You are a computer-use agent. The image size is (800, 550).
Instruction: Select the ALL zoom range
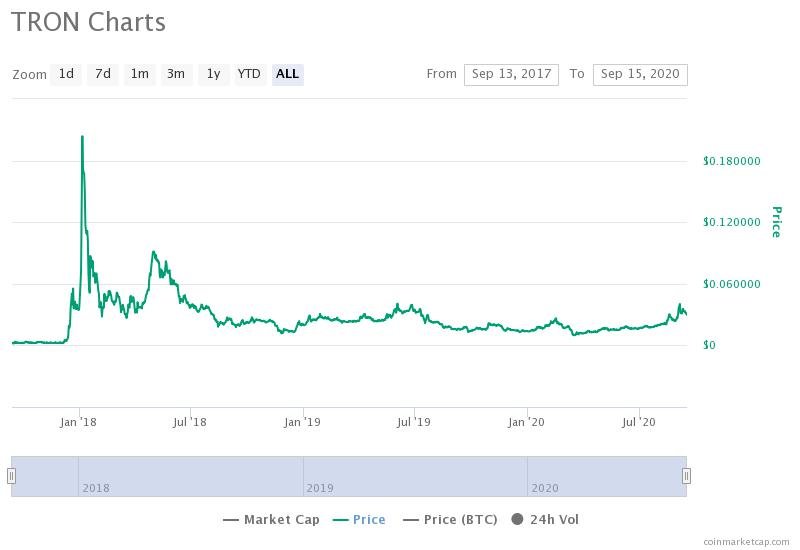[x=288, y=74]
